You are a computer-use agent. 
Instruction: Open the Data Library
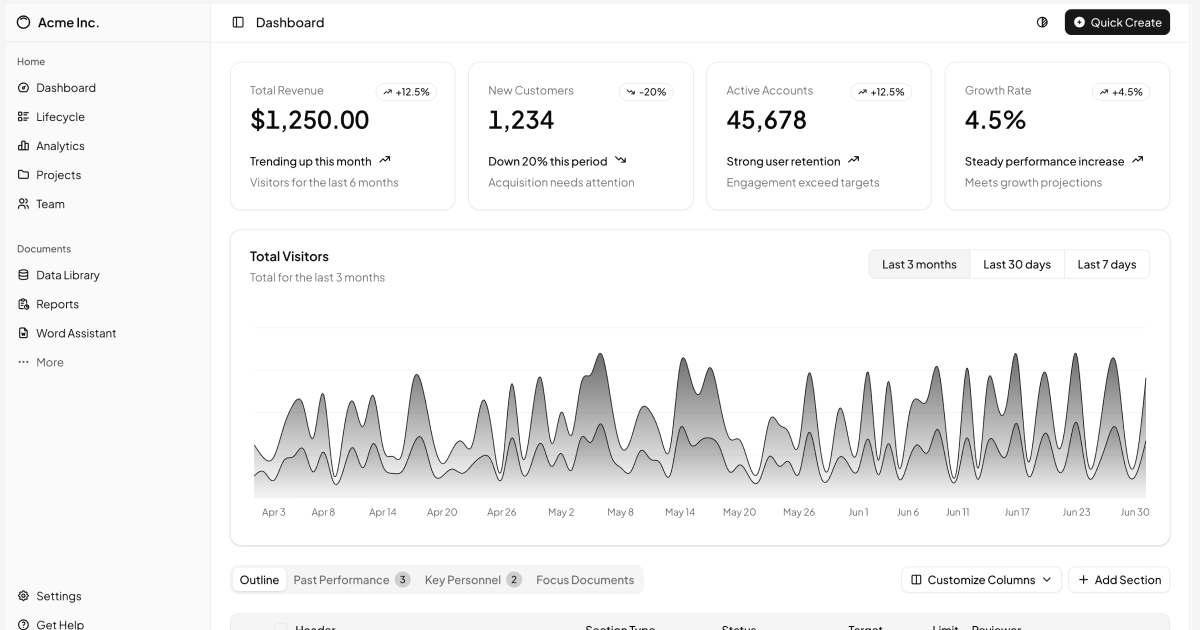[67, 274]
